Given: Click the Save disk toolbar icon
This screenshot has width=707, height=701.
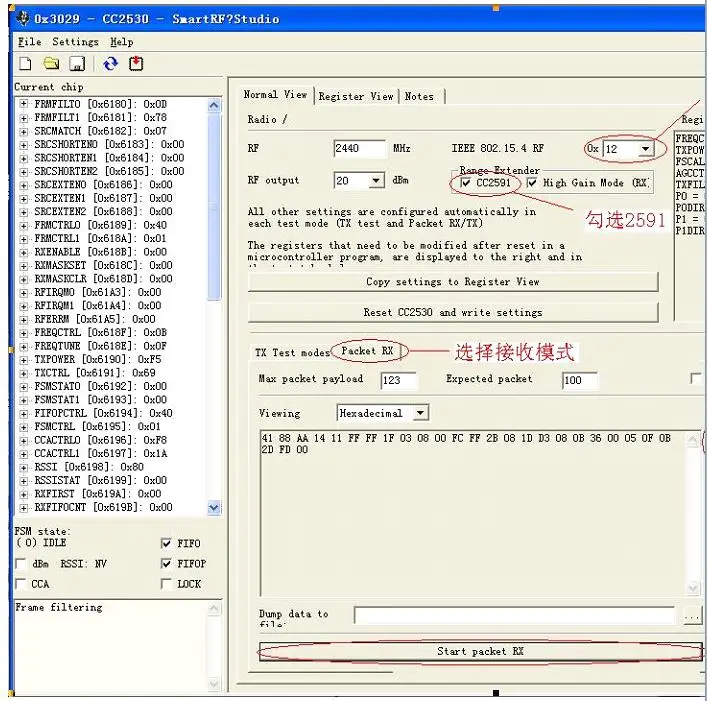Looking at the screenshot, I should coord(77,64).
